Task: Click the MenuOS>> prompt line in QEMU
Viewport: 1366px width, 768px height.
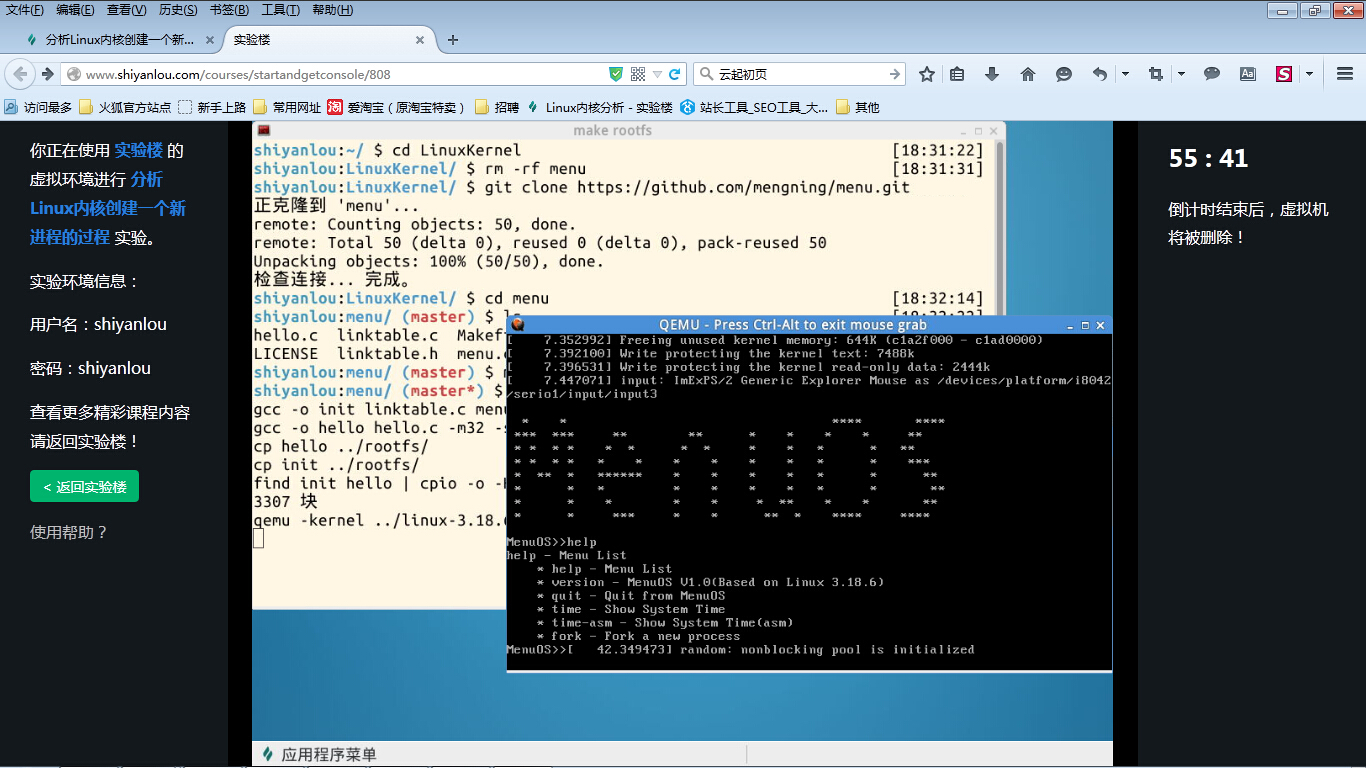Action: pyautogui.click(x=740, y=650)
